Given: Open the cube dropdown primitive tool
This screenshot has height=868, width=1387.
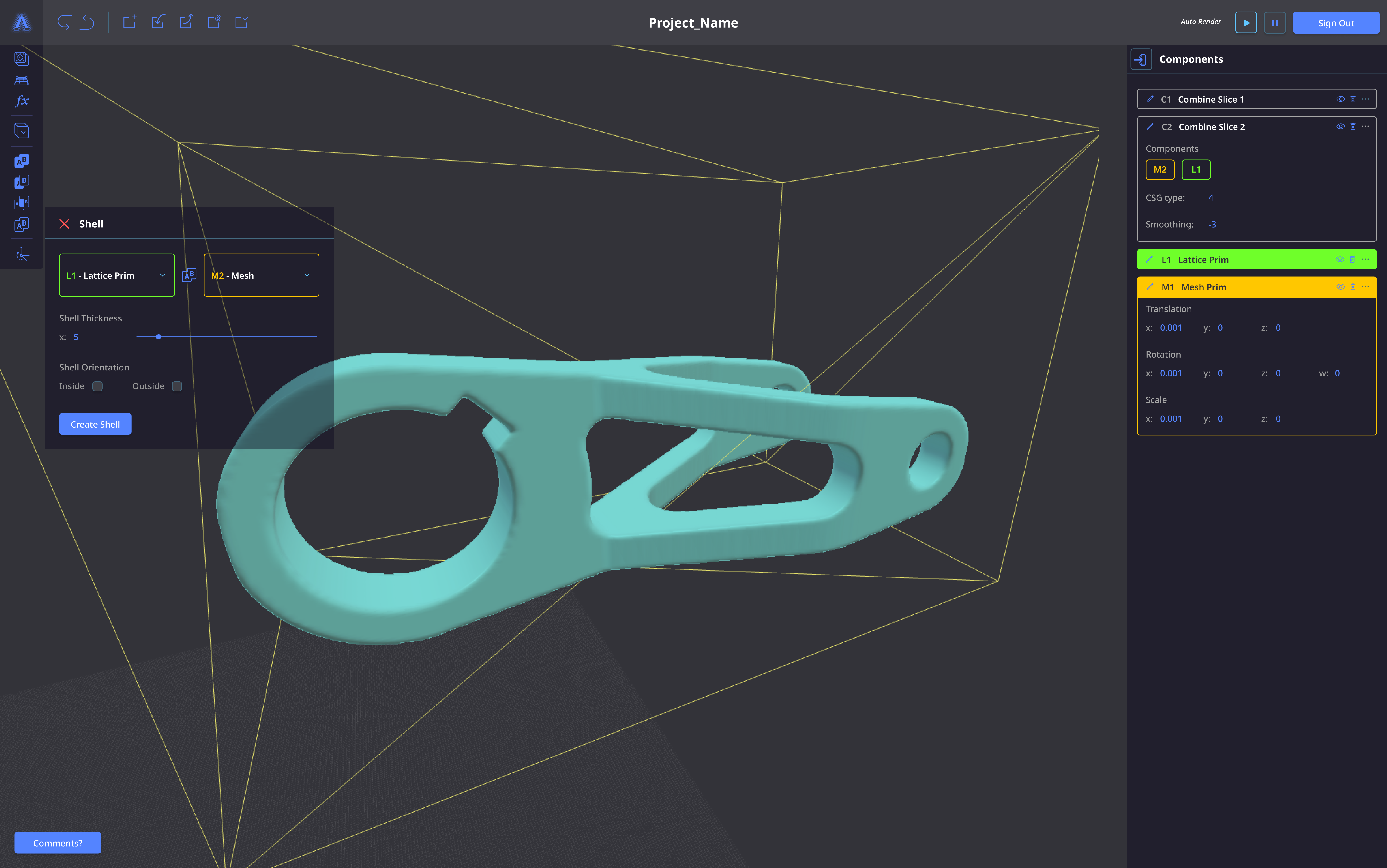Looking at the screenshot, I should (22, 131).
